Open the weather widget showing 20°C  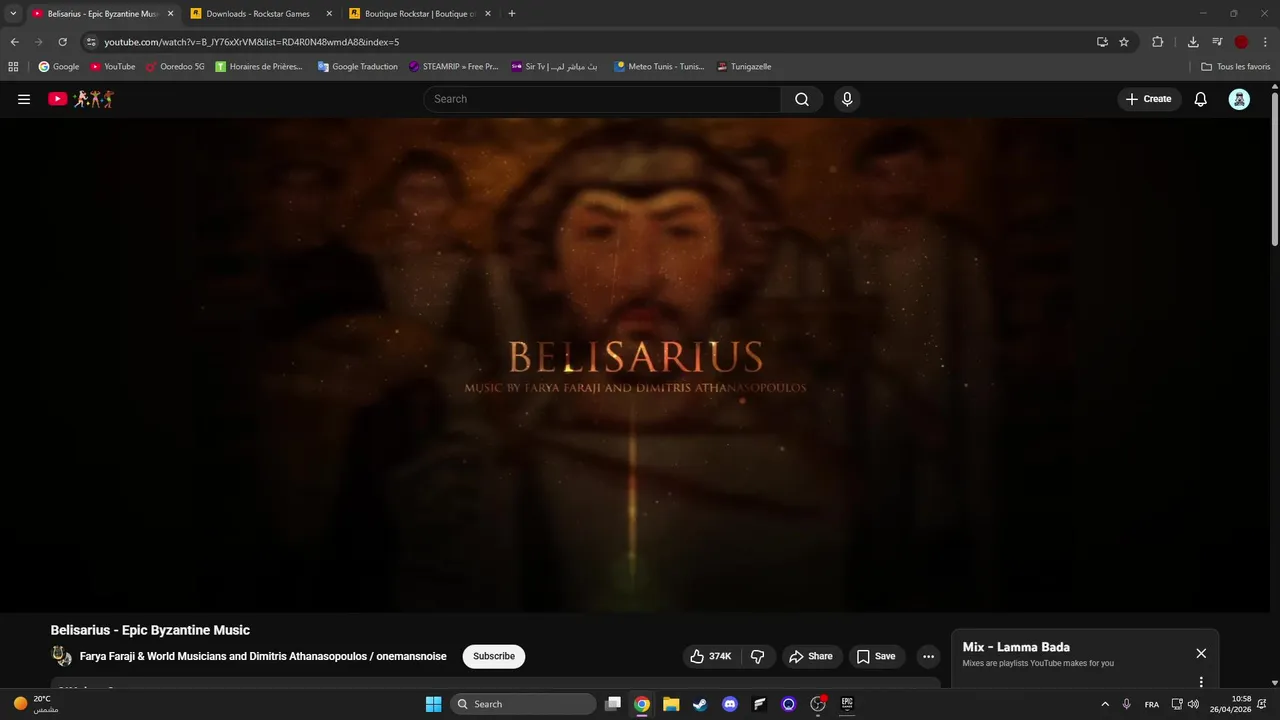[37, 704]
